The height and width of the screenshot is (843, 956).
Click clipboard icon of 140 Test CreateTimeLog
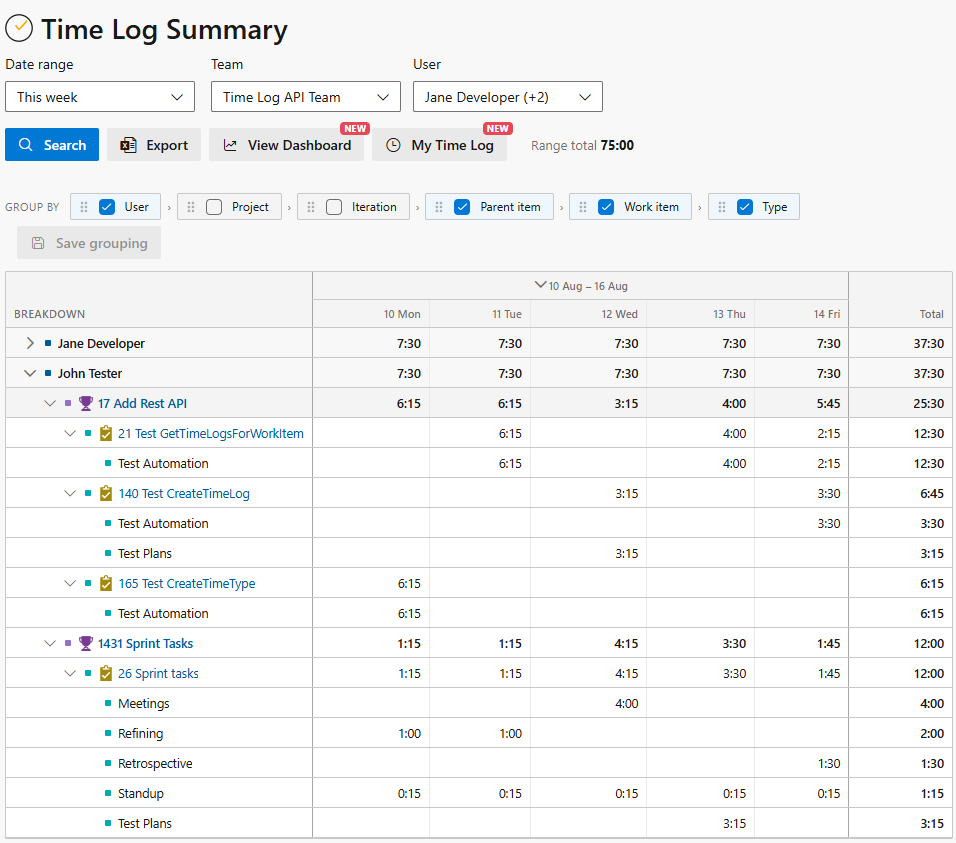click(x=106, y=493)
